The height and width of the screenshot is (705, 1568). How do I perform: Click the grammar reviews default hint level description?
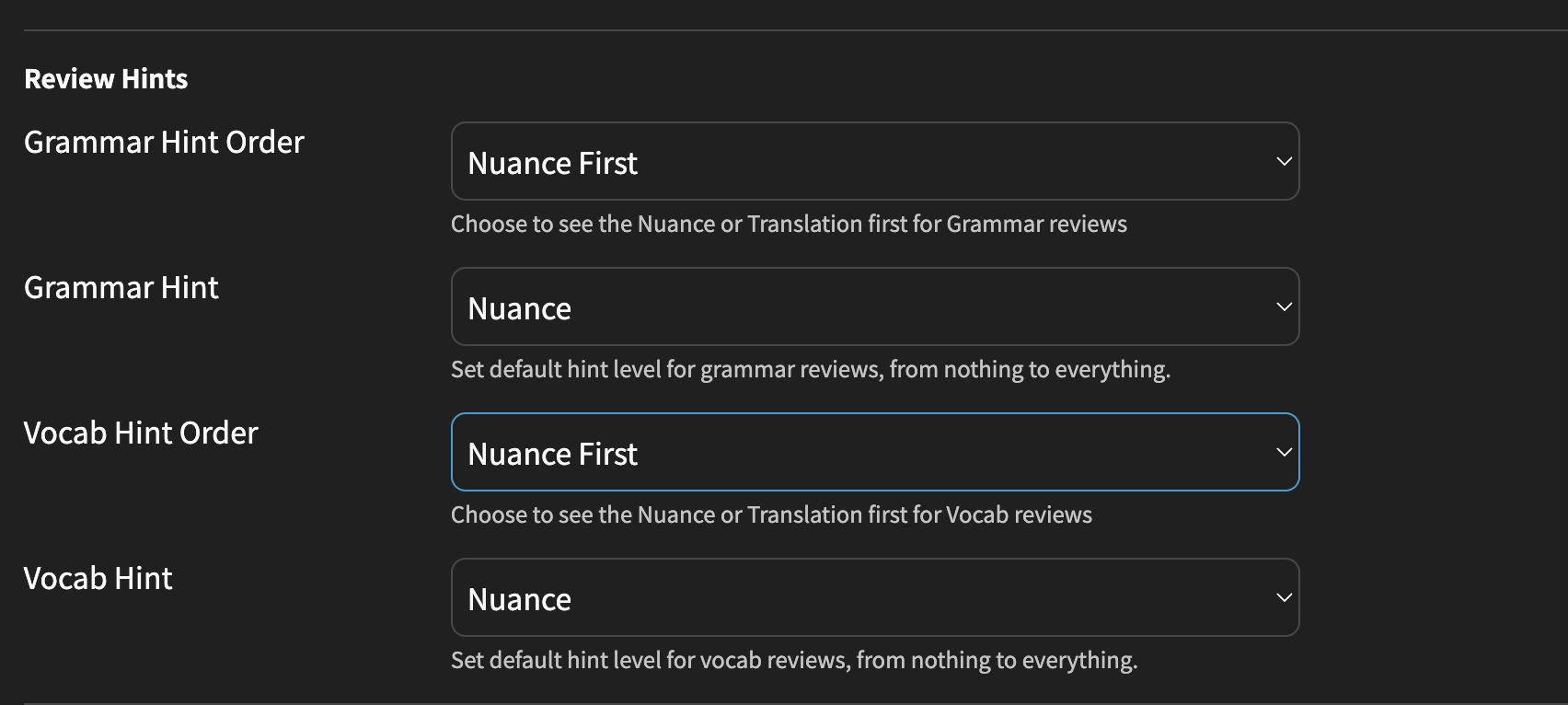point(810,370)
